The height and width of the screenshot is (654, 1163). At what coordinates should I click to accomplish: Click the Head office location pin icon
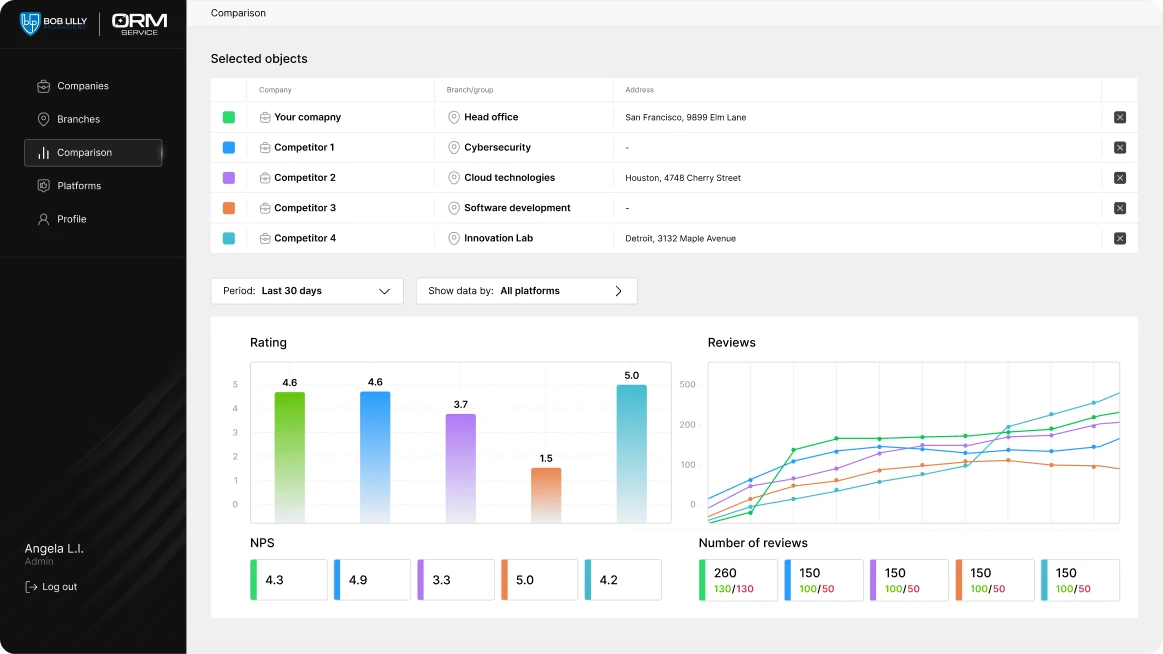point(454,117)
